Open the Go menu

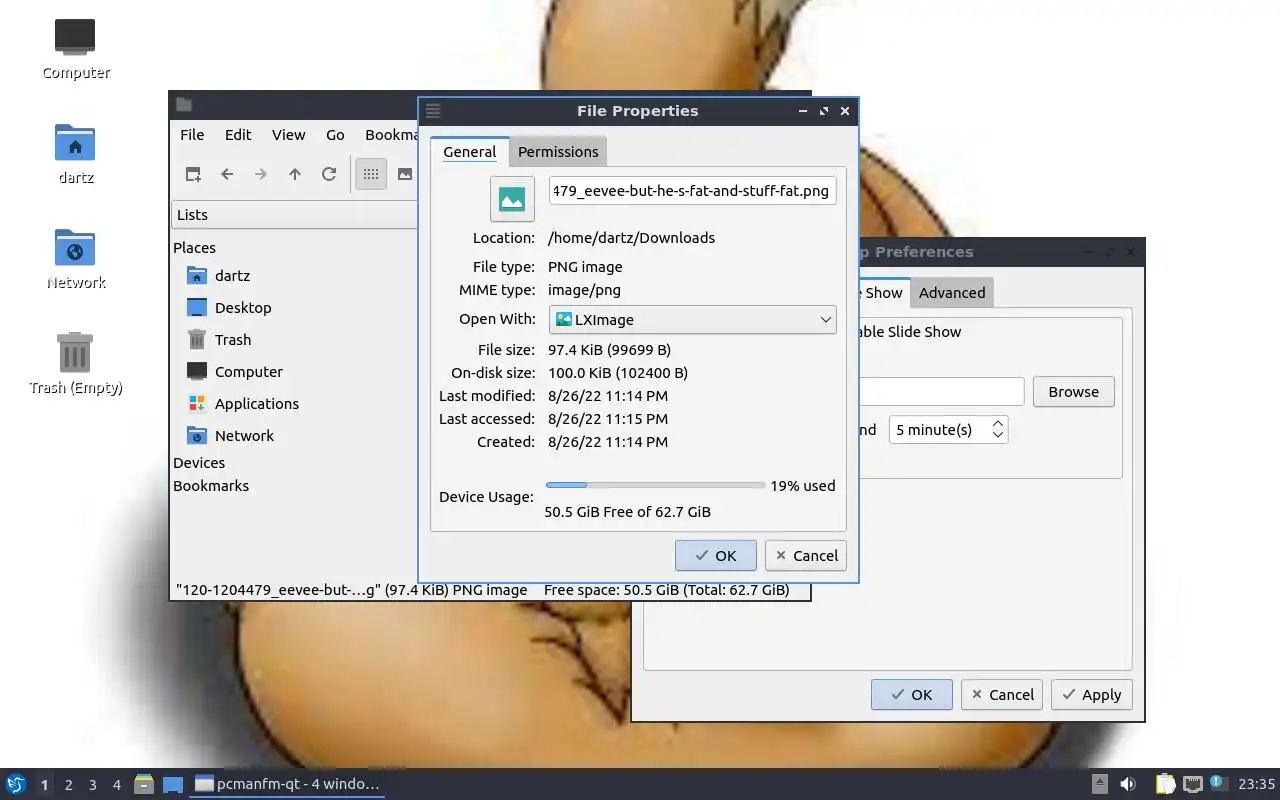pos(335,135)
